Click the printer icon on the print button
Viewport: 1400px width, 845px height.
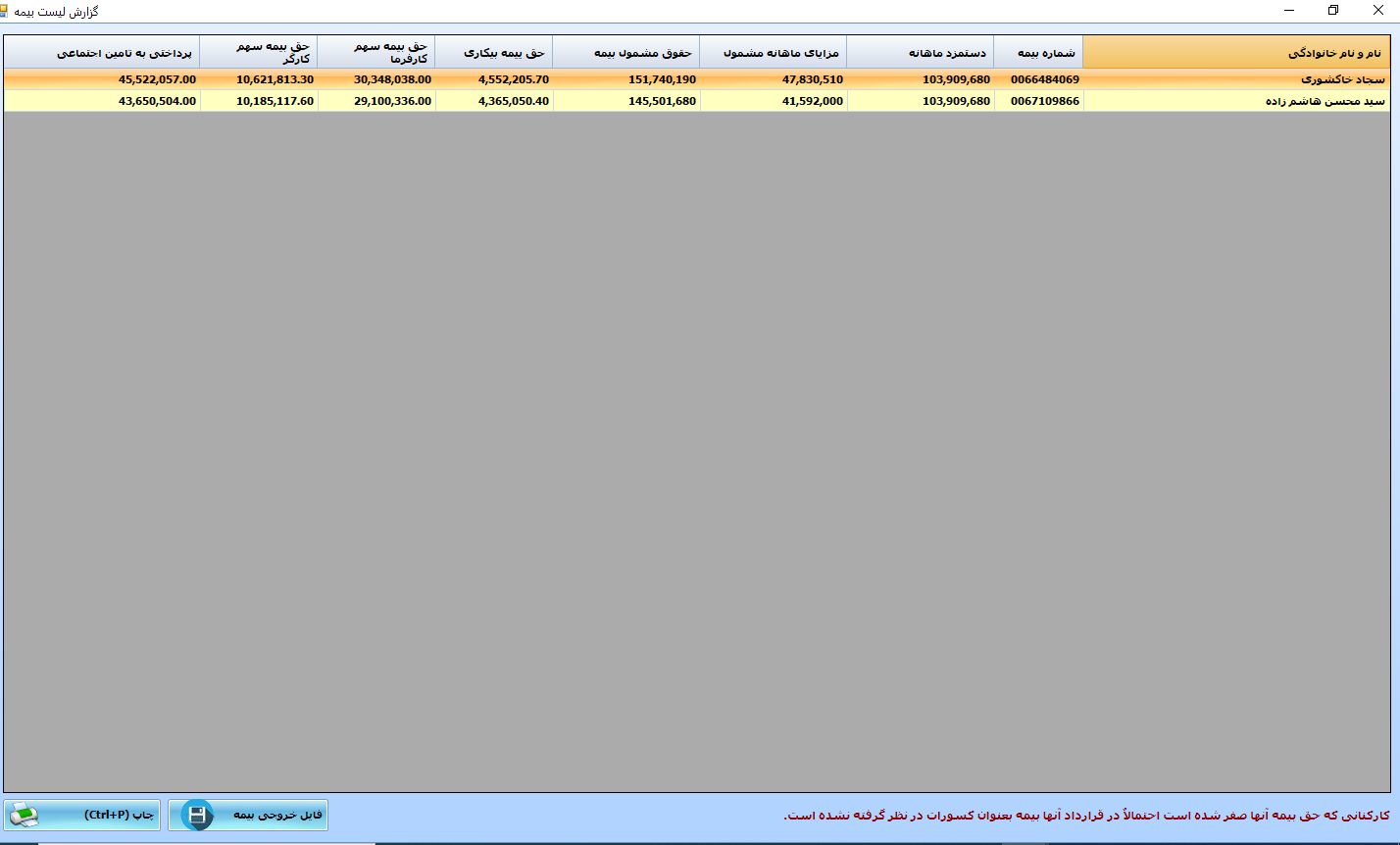pyautogui.click(x=24, y=815)
